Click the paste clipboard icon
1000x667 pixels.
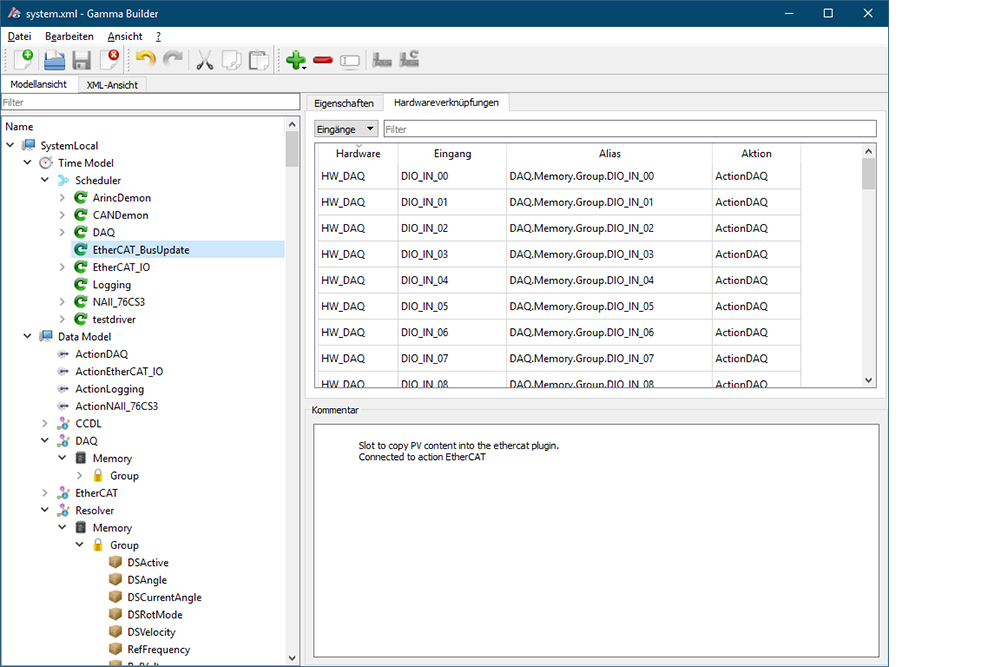point(258,60)
